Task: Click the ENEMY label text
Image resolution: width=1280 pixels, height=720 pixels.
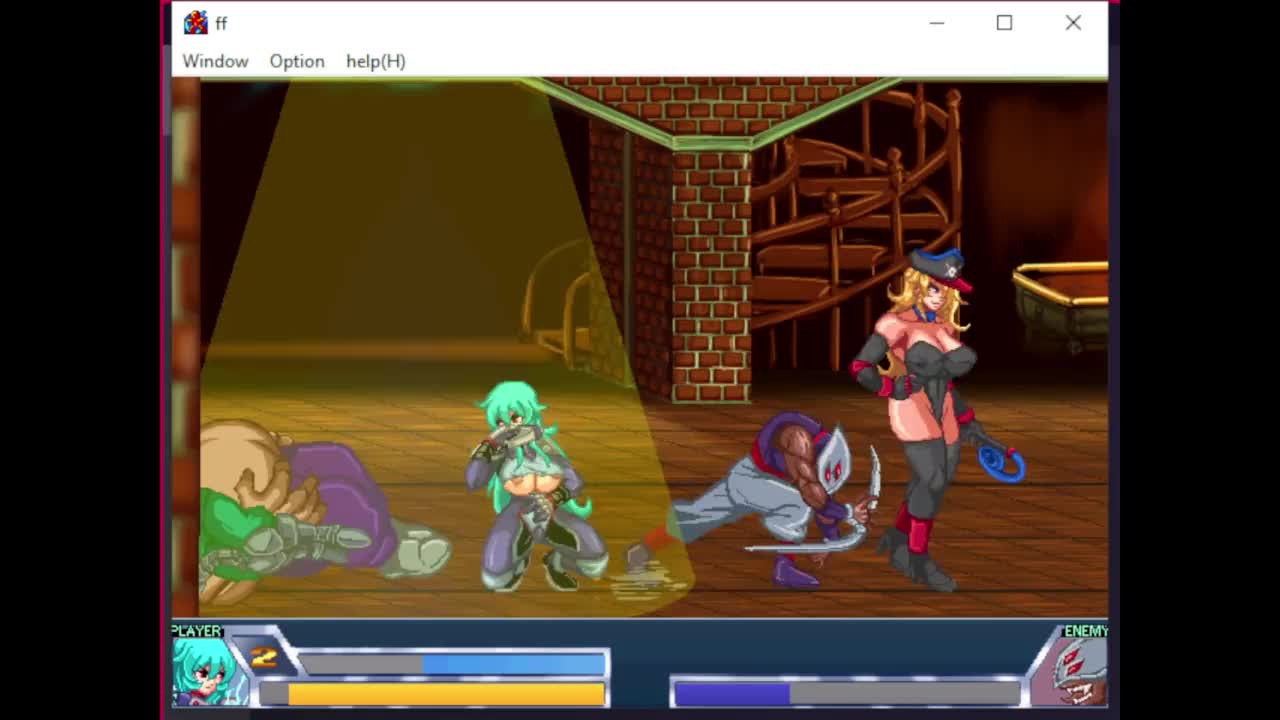Action: pos(1085,631)
